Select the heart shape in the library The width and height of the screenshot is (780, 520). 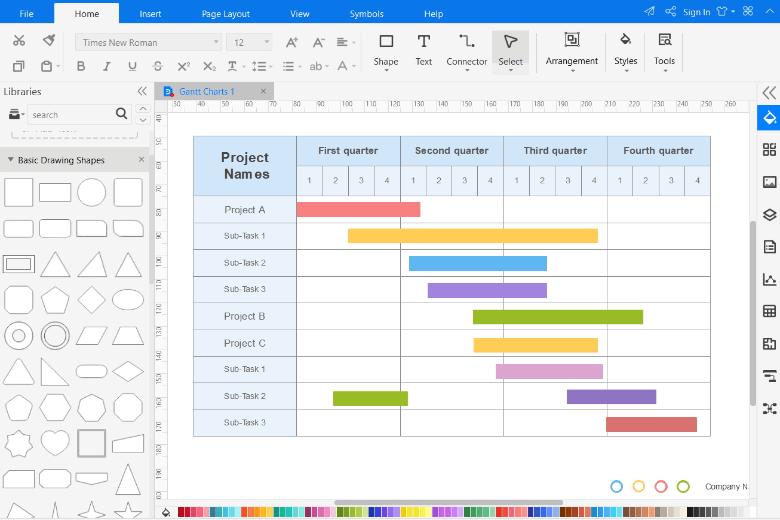tap(55, 442)
